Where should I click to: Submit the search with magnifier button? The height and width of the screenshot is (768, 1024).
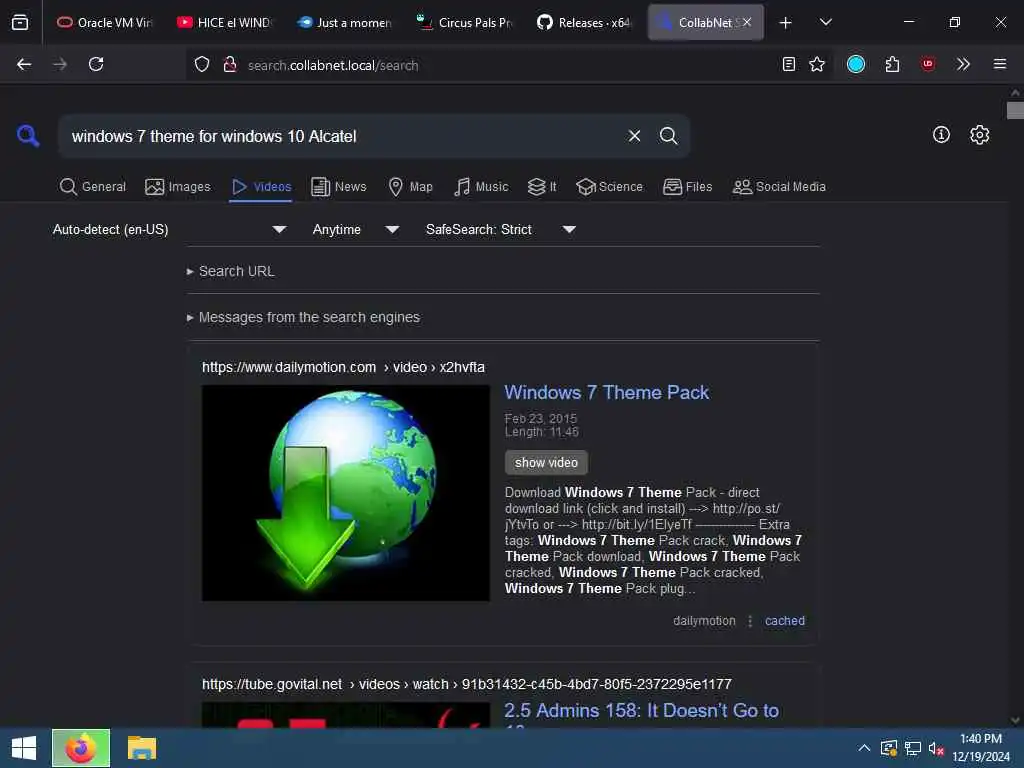668,136
